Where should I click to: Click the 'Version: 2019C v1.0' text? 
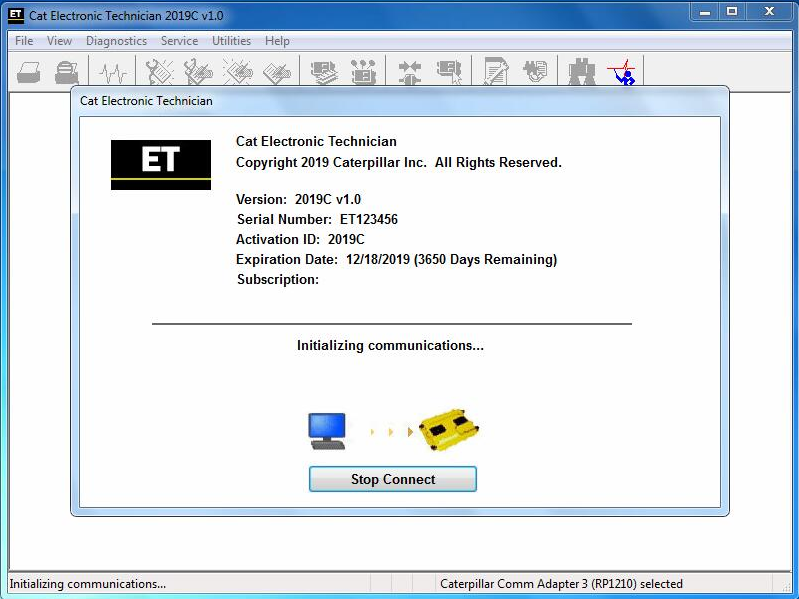298,199
